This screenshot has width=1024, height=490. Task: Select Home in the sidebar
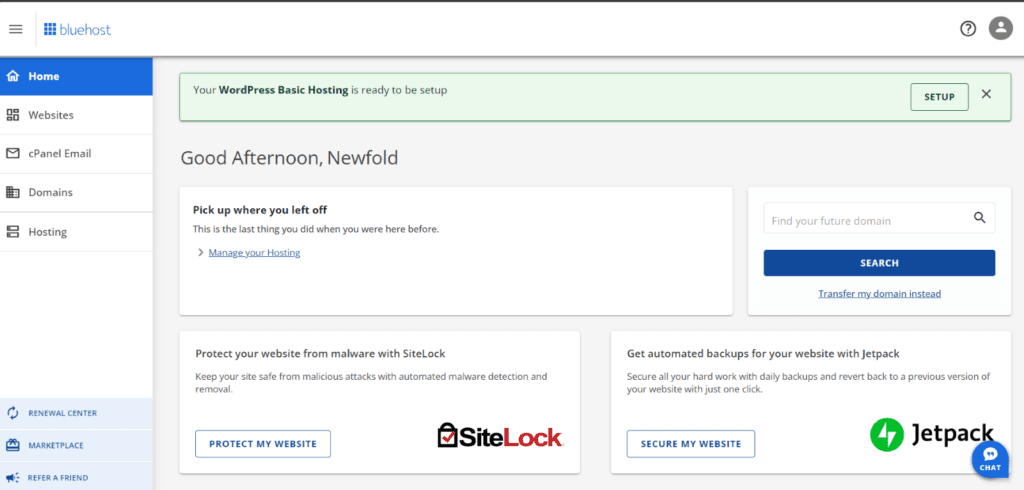click(x=76, y=76)
